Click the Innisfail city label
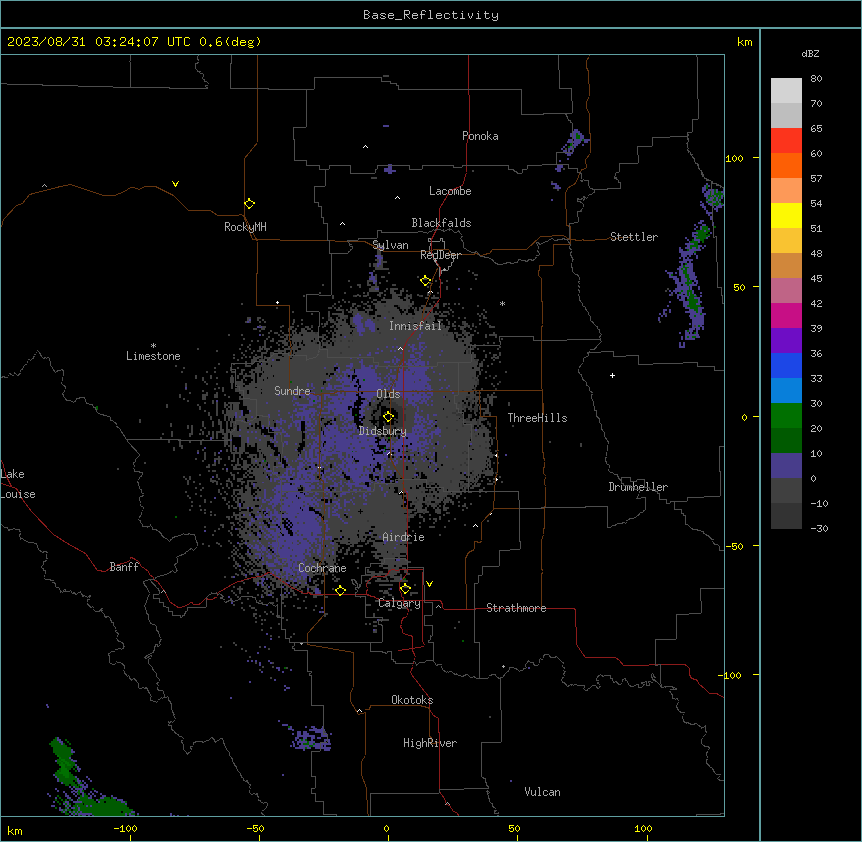Screen dimensions: 862x842 coord(415,326)
